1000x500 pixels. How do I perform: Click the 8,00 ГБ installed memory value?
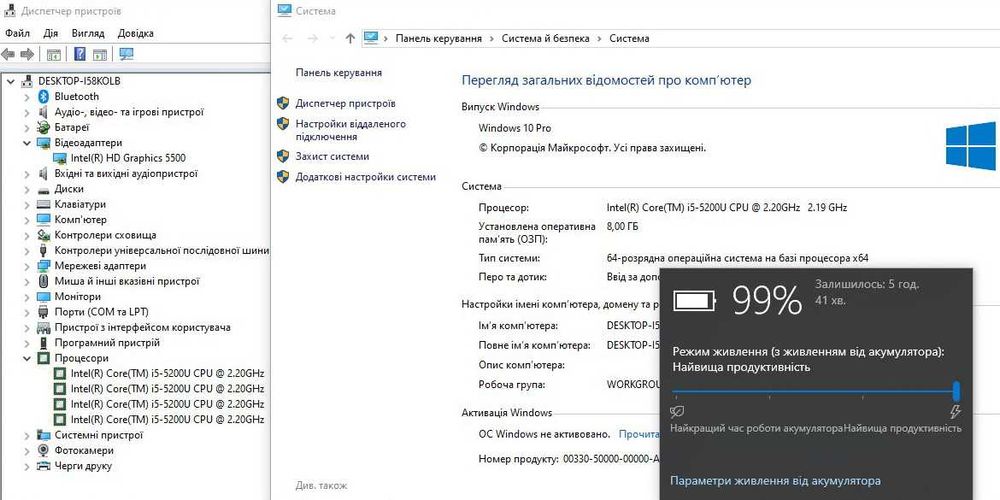pyautogui.click(x=623, y=226)
